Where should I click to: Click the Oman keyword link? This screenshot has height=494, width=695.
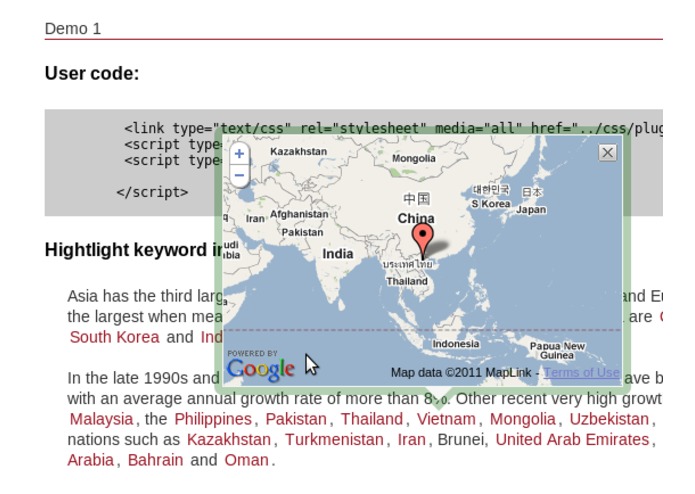246,460
